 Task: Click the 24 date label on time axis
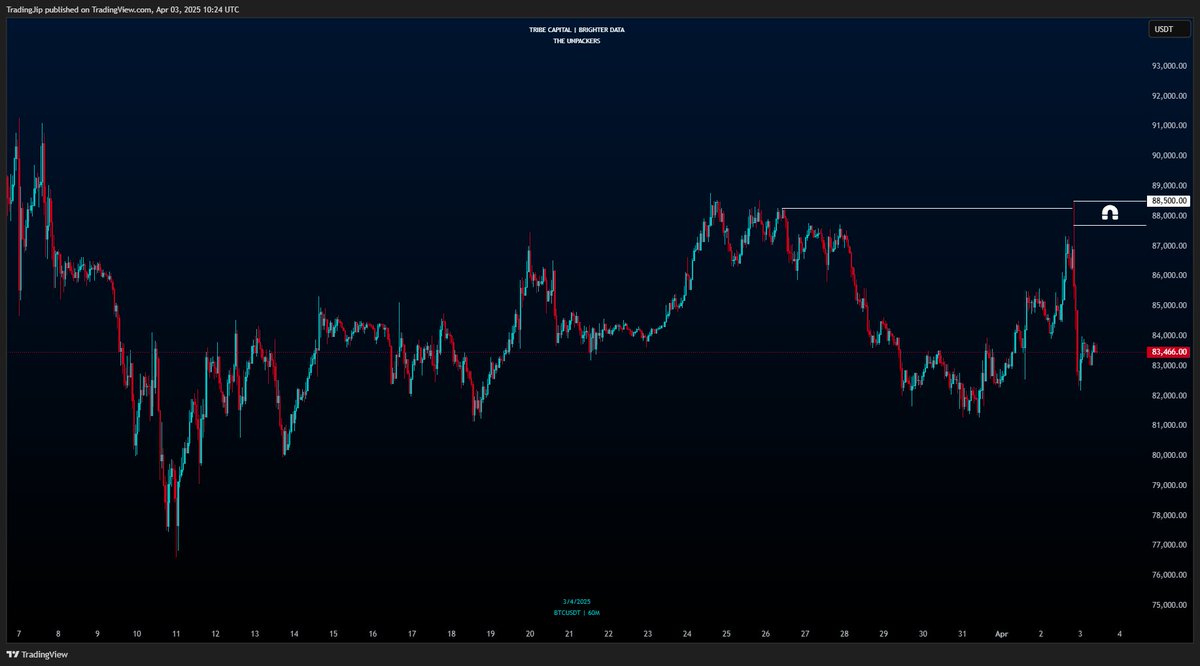(687, 634)
